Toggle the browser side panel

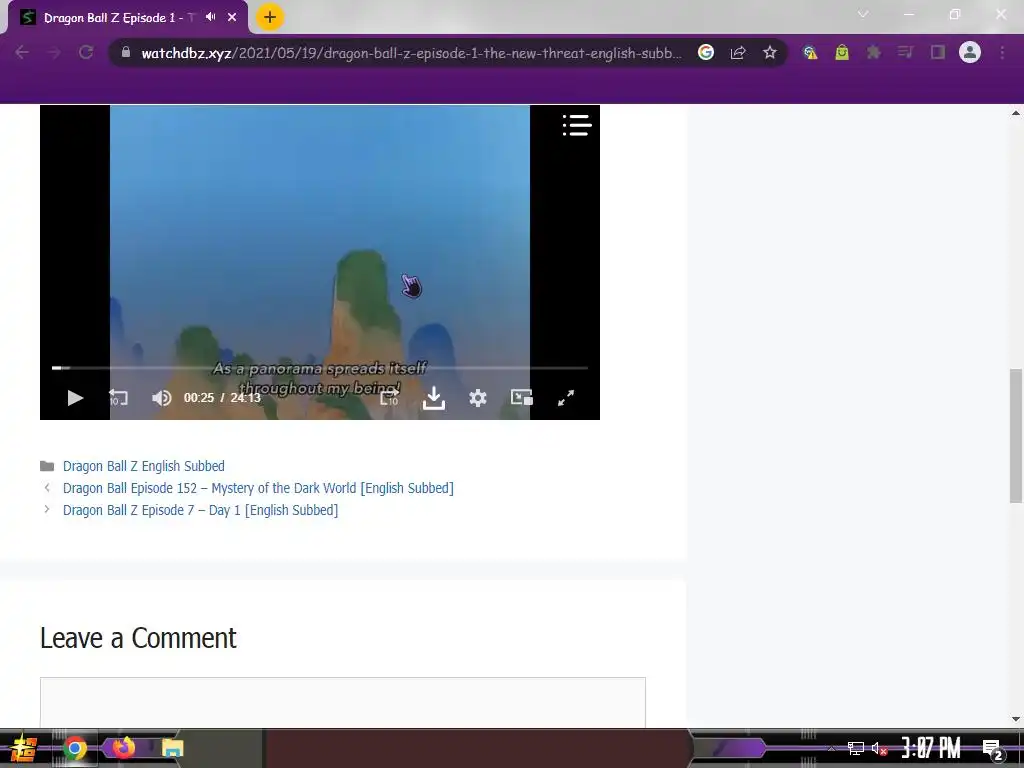click(938, 52)
